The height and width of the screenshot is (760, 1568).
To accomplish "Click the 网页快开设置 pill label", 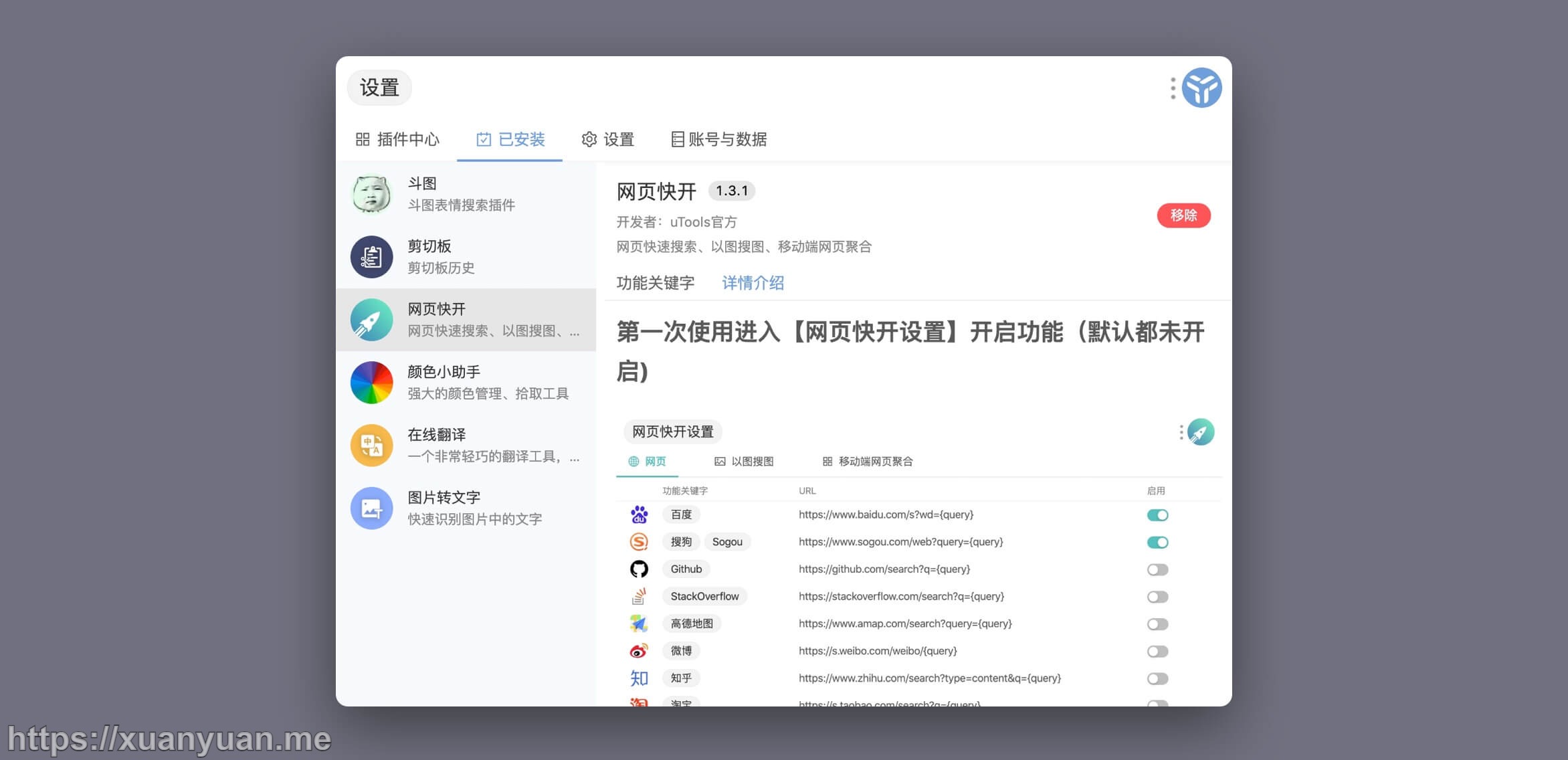I will pos(673,432).
